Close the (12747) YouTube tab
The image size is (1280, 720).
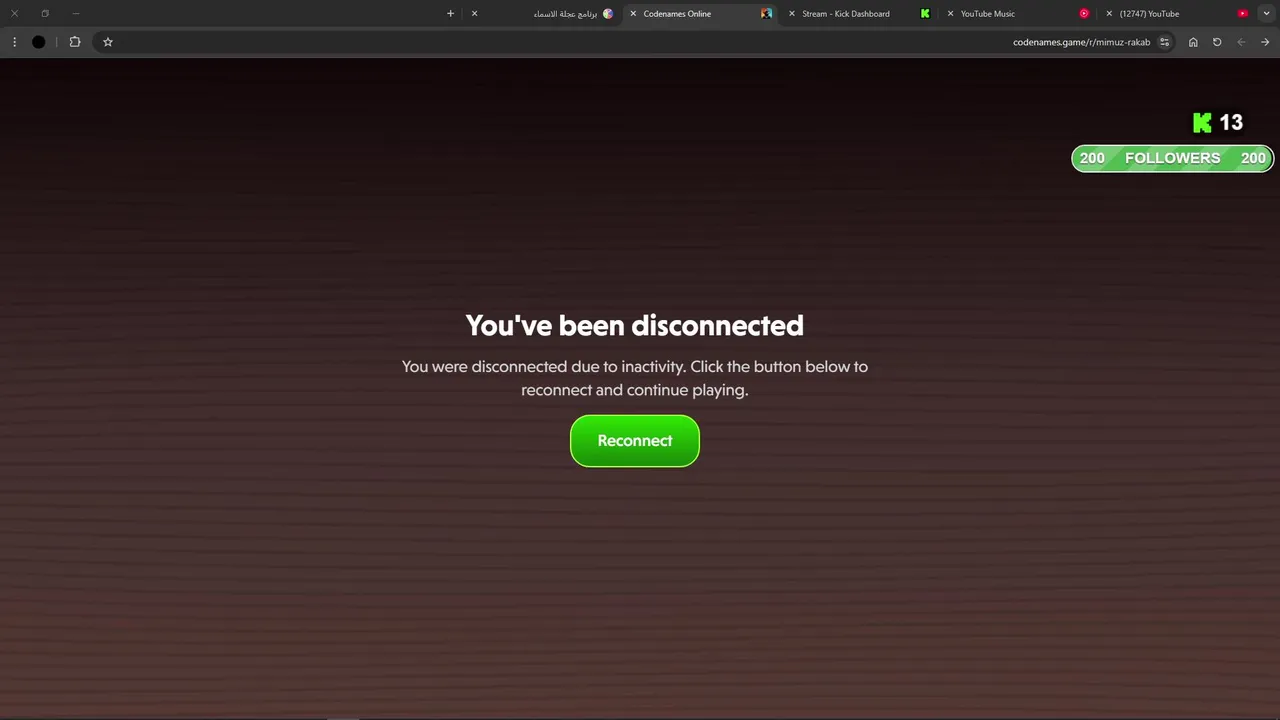tap(1109, 14)
